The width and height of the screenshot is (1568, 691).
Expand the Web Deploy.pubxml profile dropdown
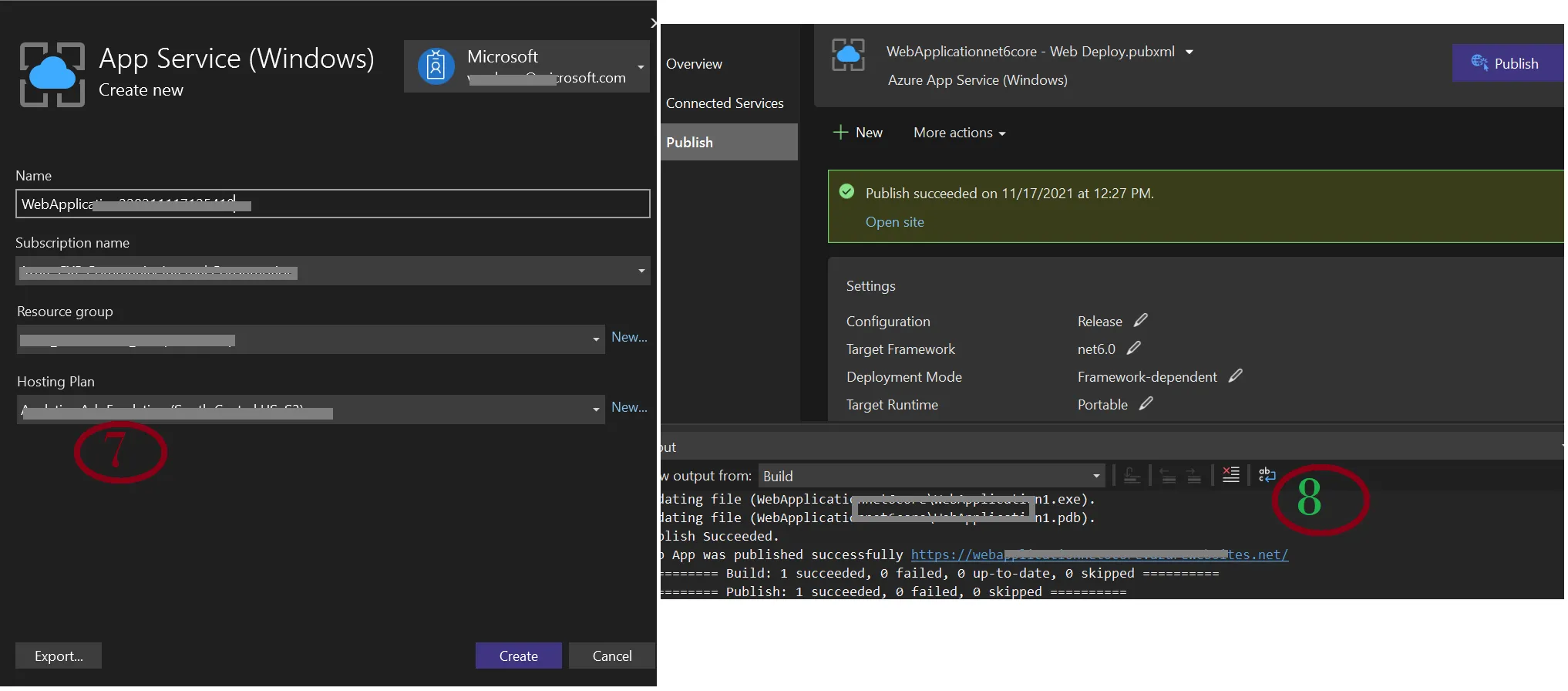click(x=1189, y=52)
